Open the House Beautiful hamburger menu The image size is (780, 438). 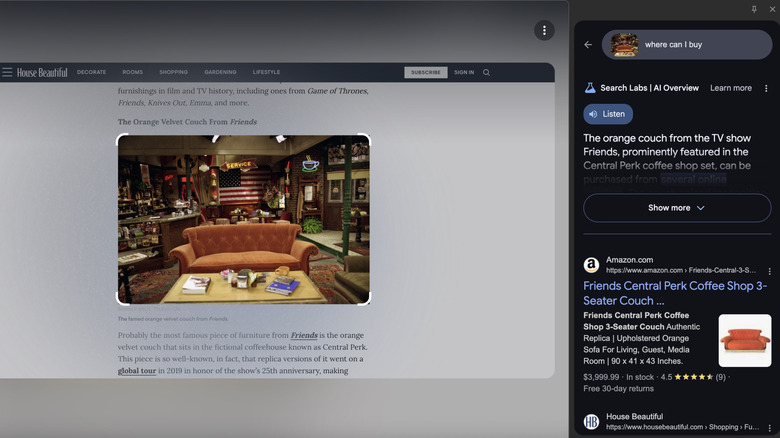pos(7,72)
